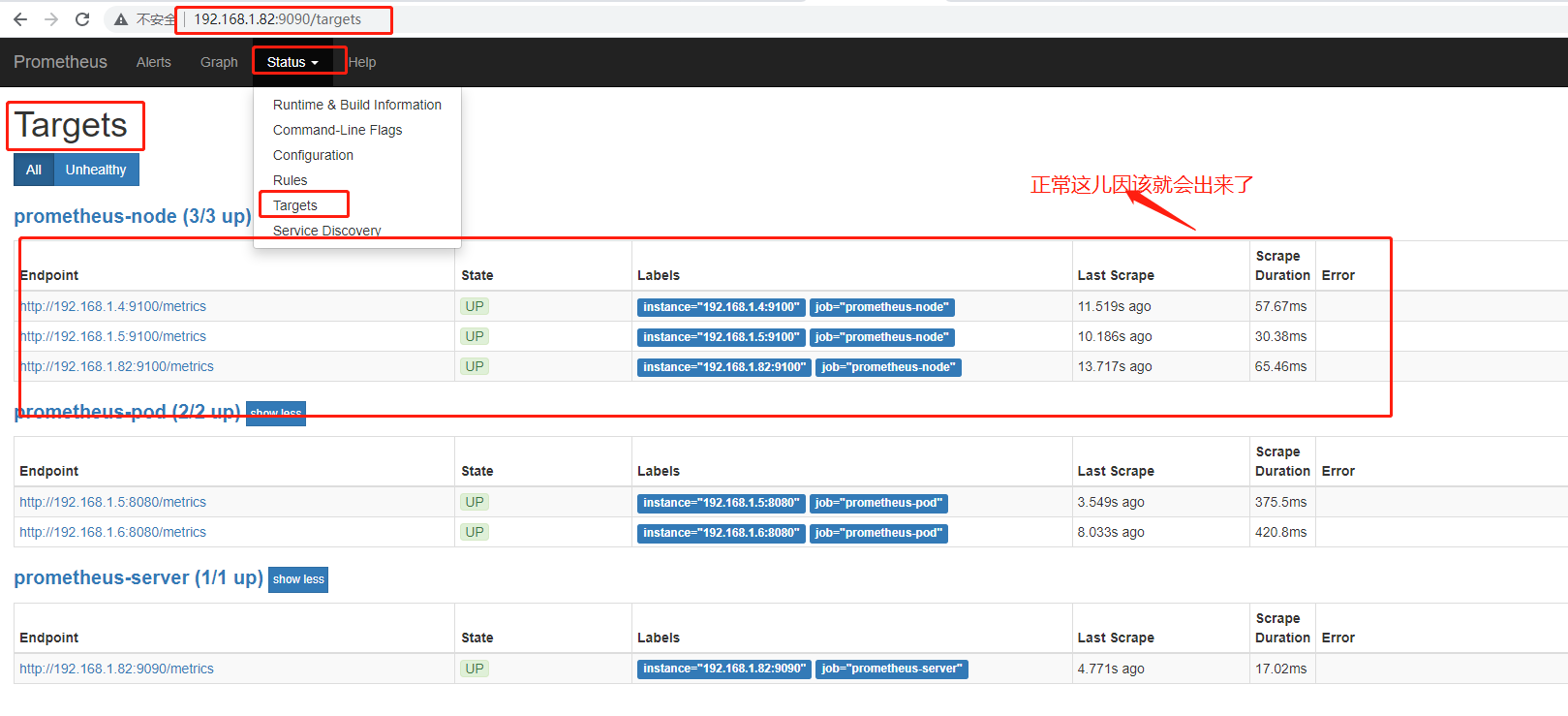Open endpoint http://192.168.1.4:9100/metrics

tap(112, 306)
